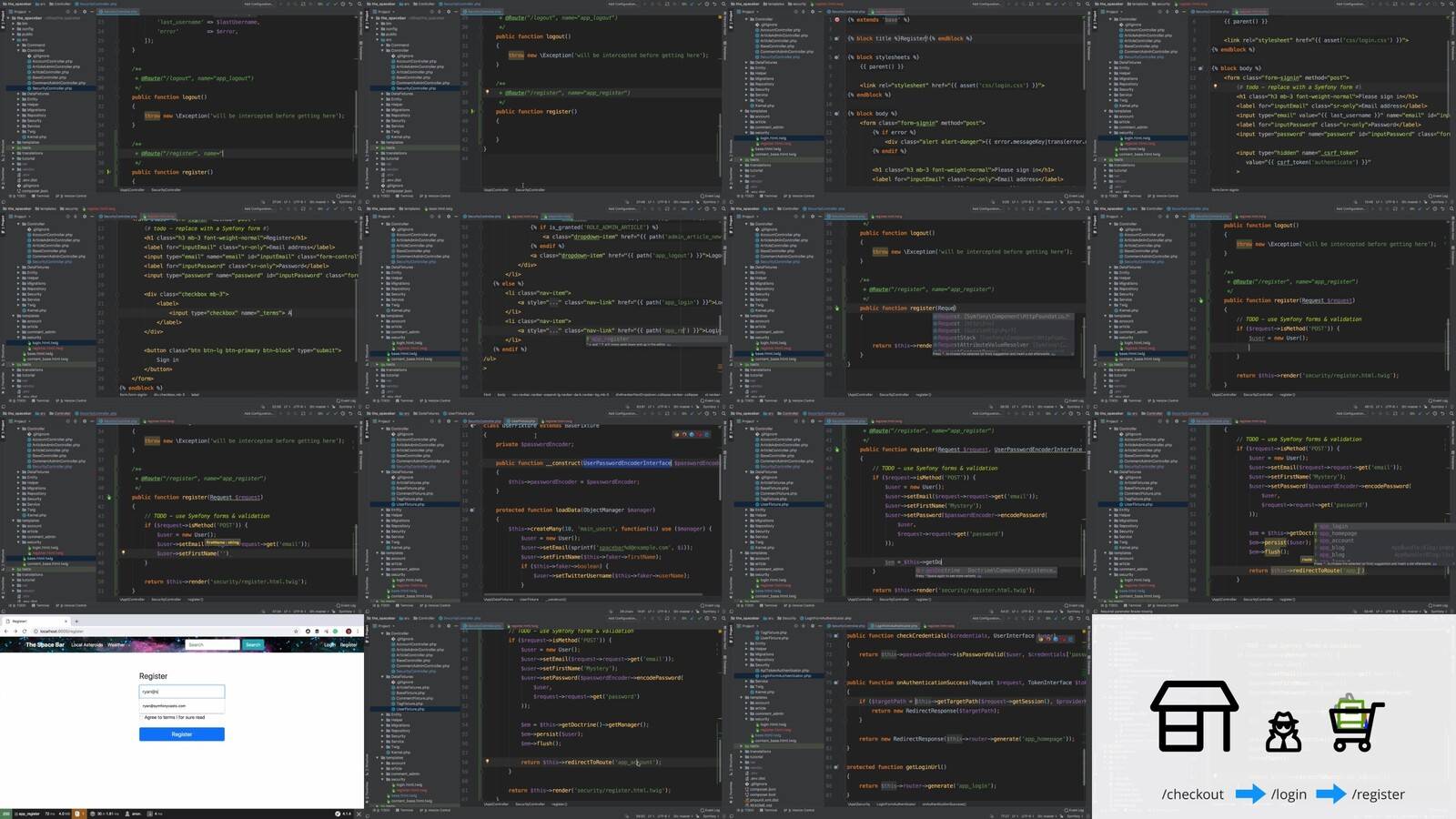Click the shopping cart icon on the slide
This screenshot has height=819, width=1456.
pyautogui.click(x=1357, y=723)
